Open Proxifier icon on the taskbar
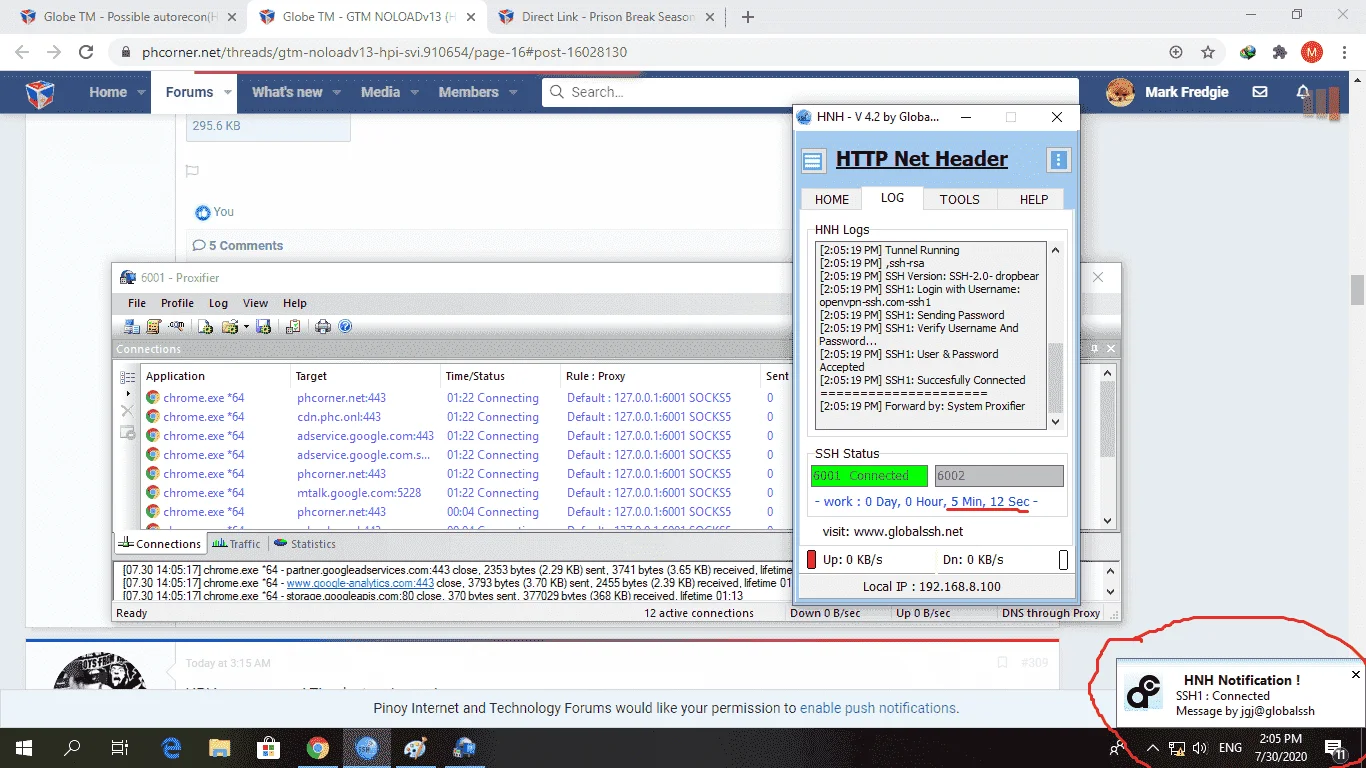The image size is (1366, 768). 464,747
